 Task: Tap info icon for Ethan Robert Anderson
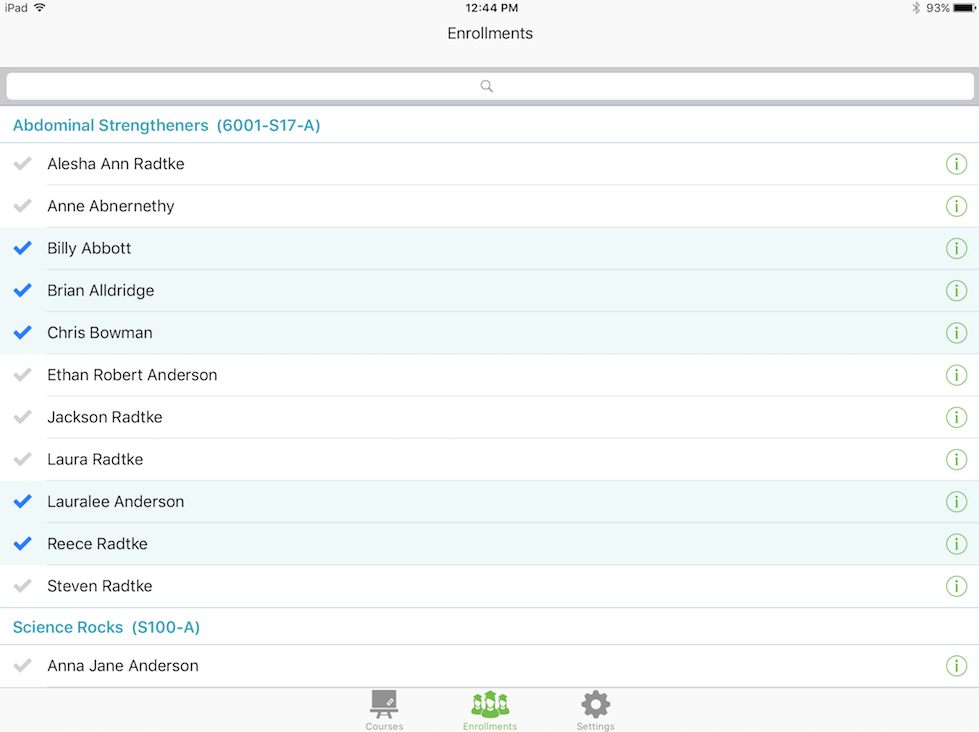[956, 375]
